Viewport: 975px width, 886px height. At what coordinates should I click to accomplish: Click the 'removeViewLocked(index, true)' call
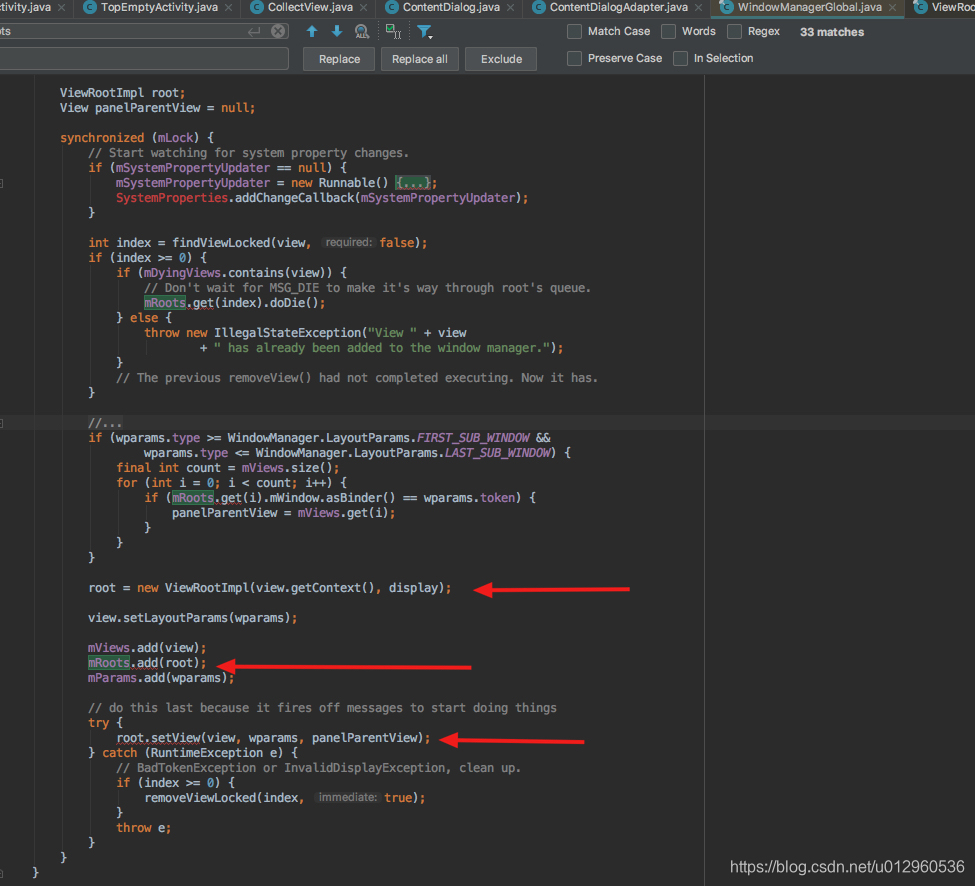[285, 798]
